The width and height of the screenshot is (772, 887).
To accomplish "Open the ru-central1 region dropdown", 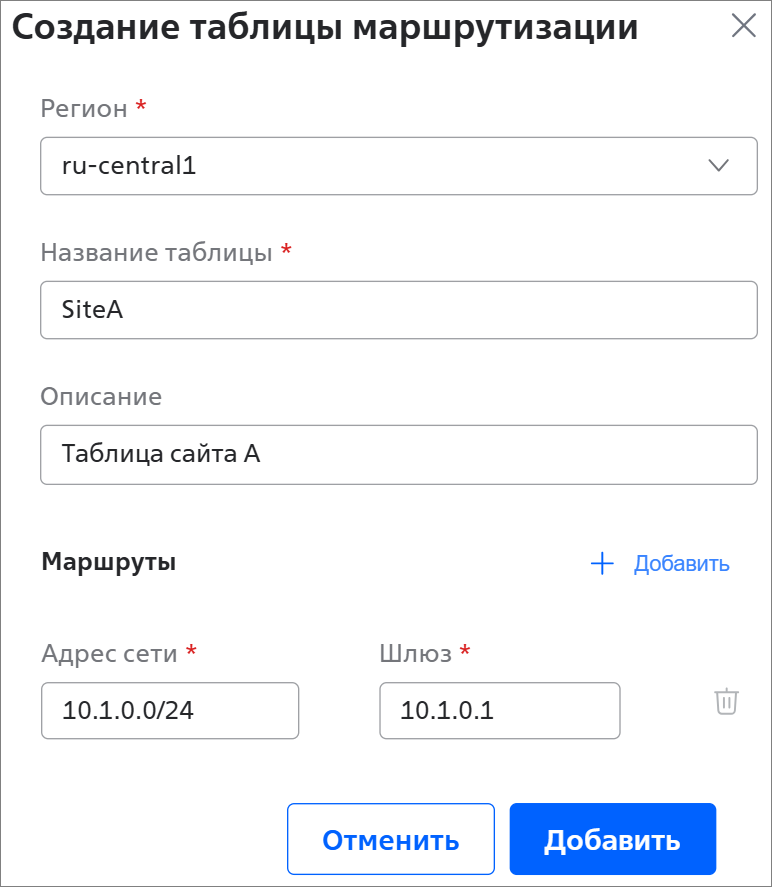I will click(399, 166).
